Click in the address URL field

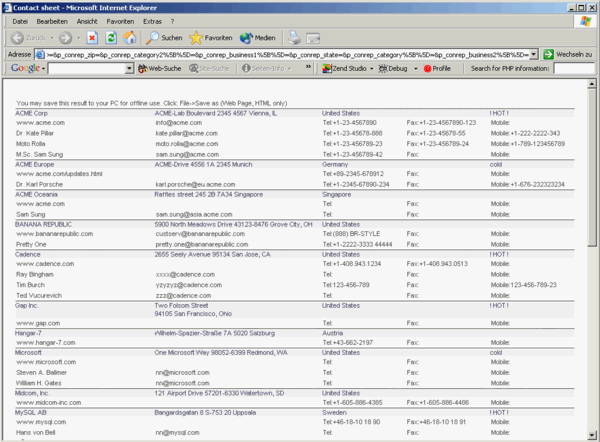(287, 55)
